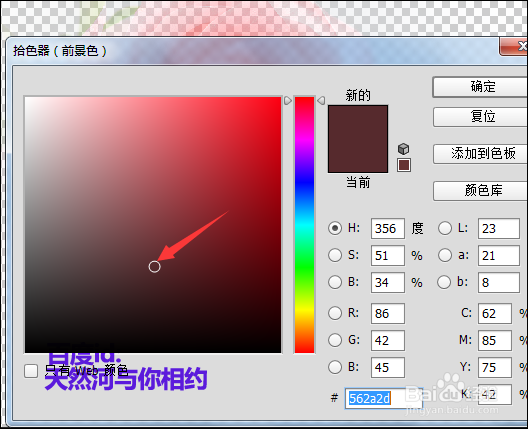528x429 pixels.
Task: Select the Lab b radio button beside 8
Action: (444, 282)
